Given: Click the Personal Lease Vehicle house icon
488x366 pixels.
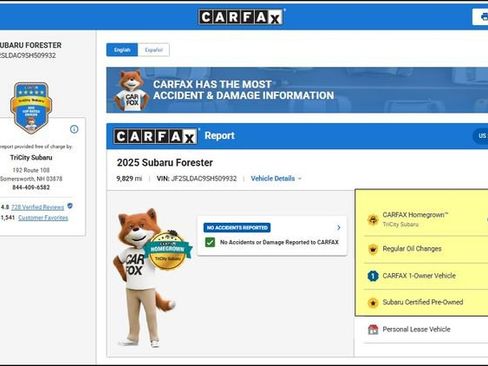Looking at the screenshot, I should 373,329.
